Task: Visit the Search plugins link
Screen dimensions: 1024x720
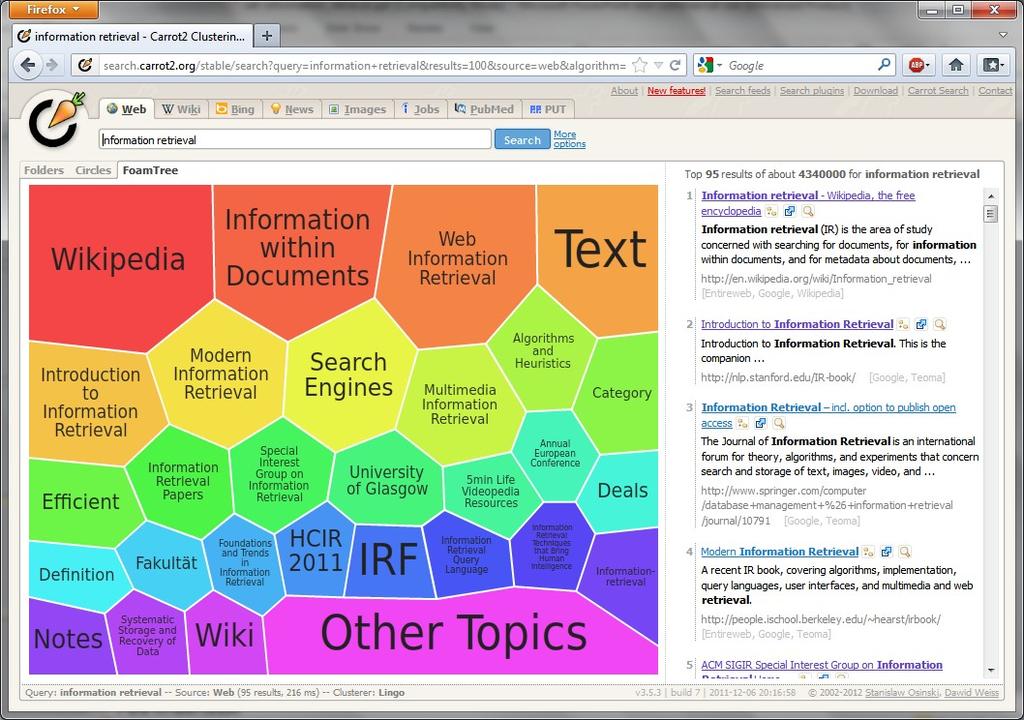Action: tap(812, 91)
